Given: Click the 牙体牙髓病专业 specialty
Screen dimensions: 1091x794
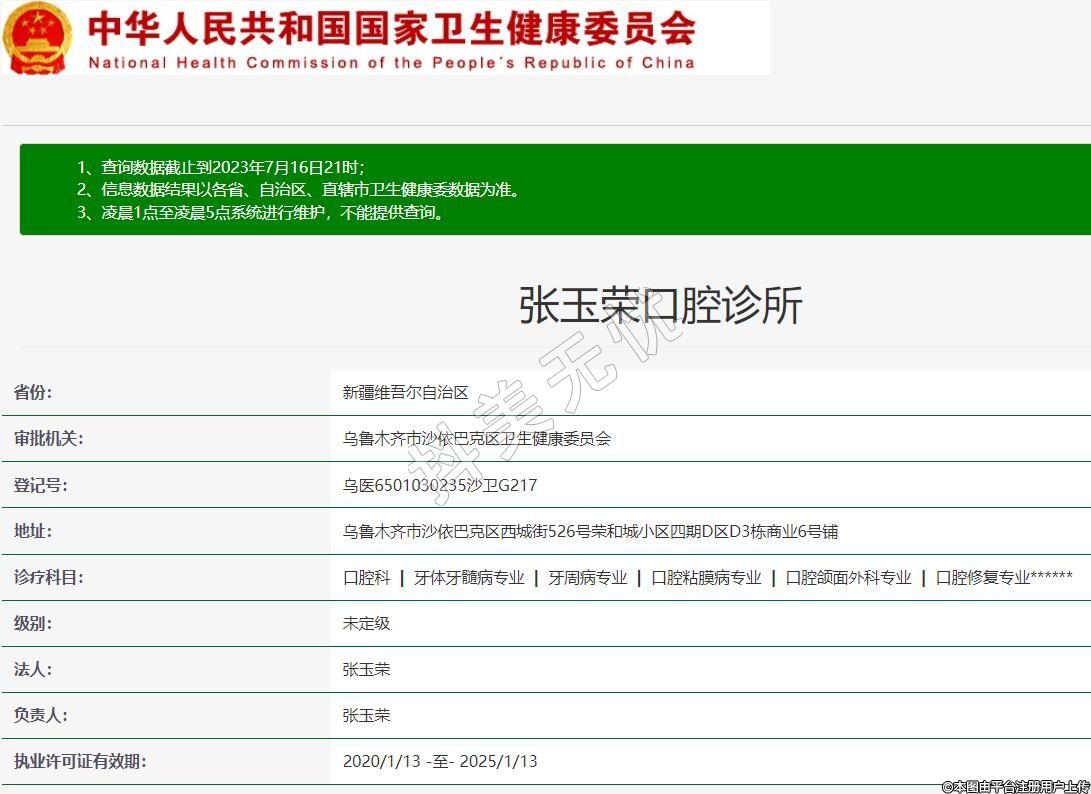Looking at the screenshot, I should click(x=469, y=578).
